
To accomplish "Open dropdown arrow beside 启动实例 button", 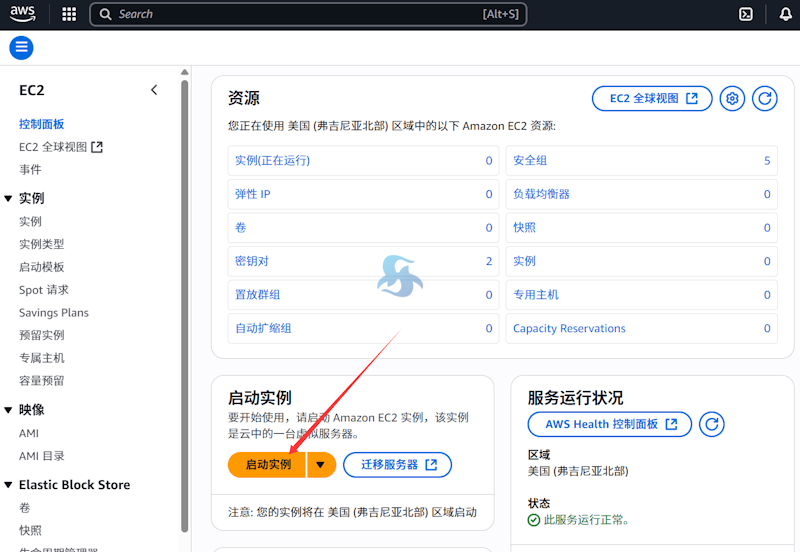I will 320,464.
